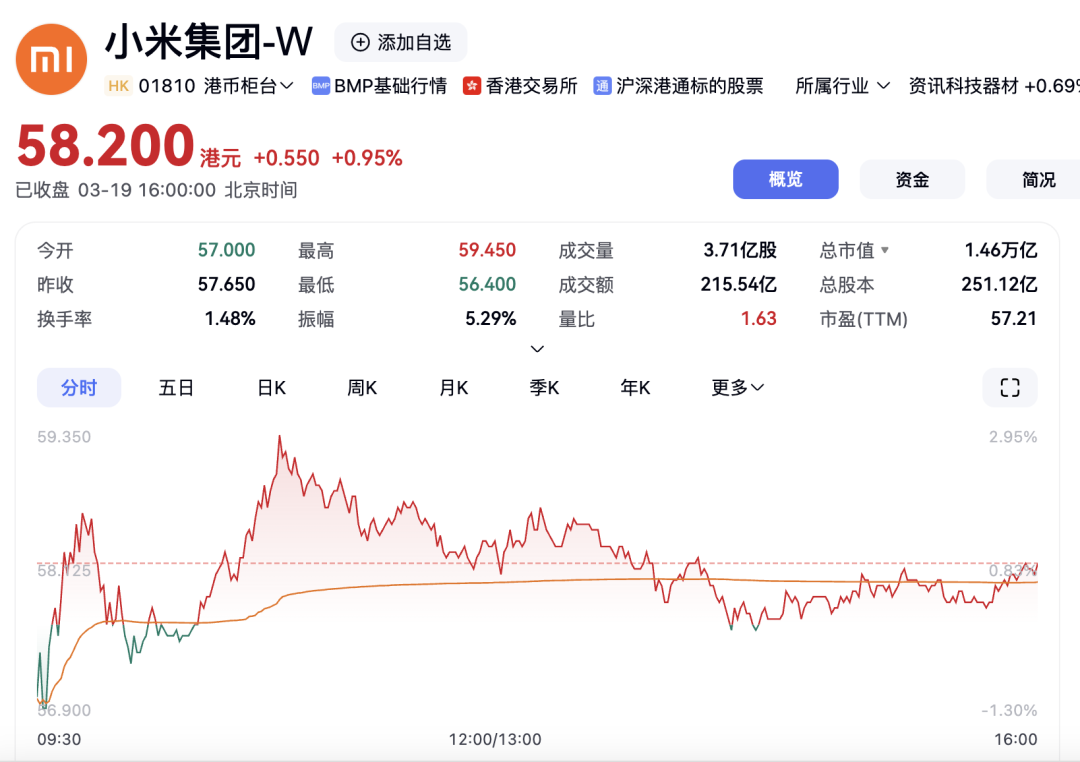
Task: Open the 资讯科技器材 industry link
Action: [994, 86]
